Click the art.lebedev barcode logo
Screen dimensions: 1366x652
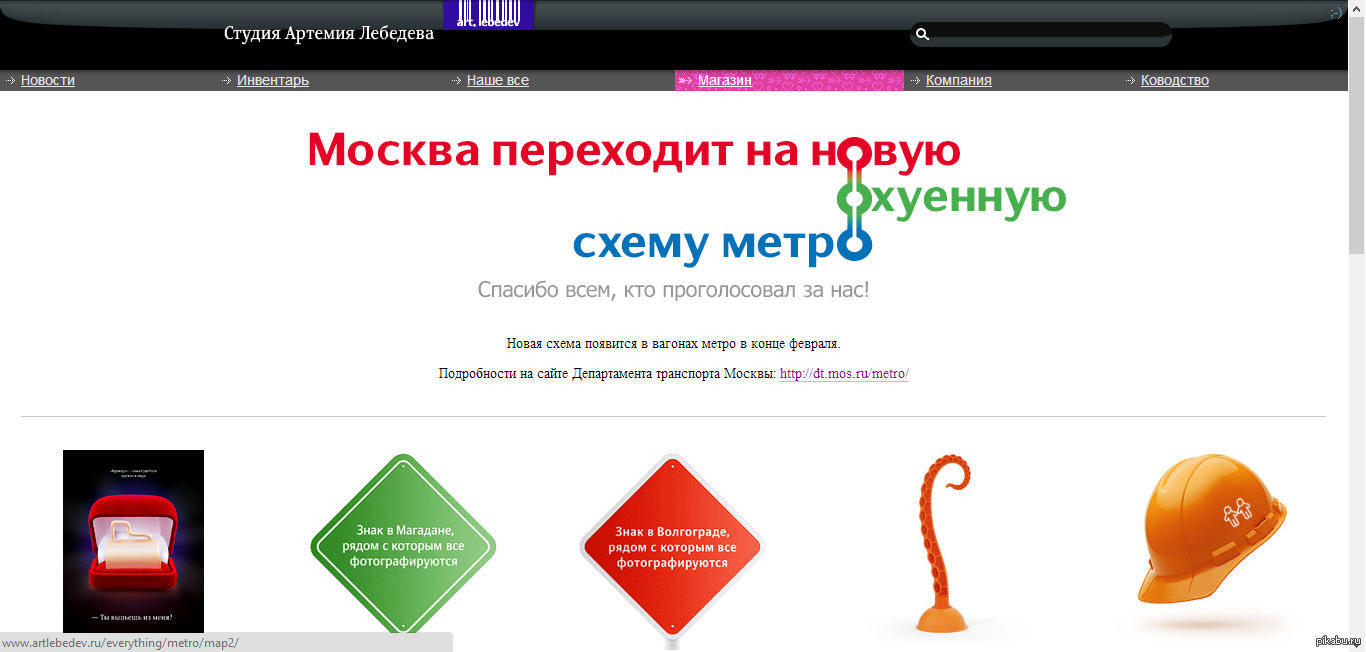pyautogui.click(x=488, y=15)
